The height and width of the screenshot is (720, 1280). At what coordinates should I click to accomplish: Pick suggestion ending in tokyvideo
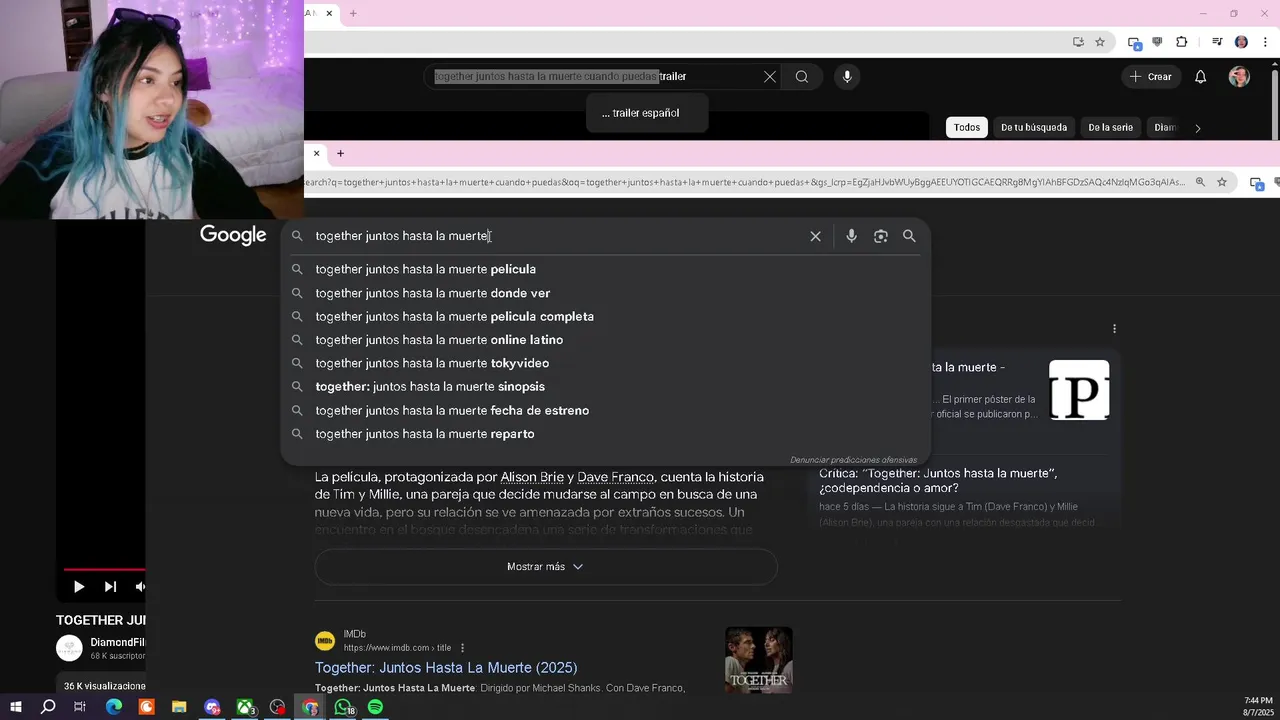pos(605,363)
